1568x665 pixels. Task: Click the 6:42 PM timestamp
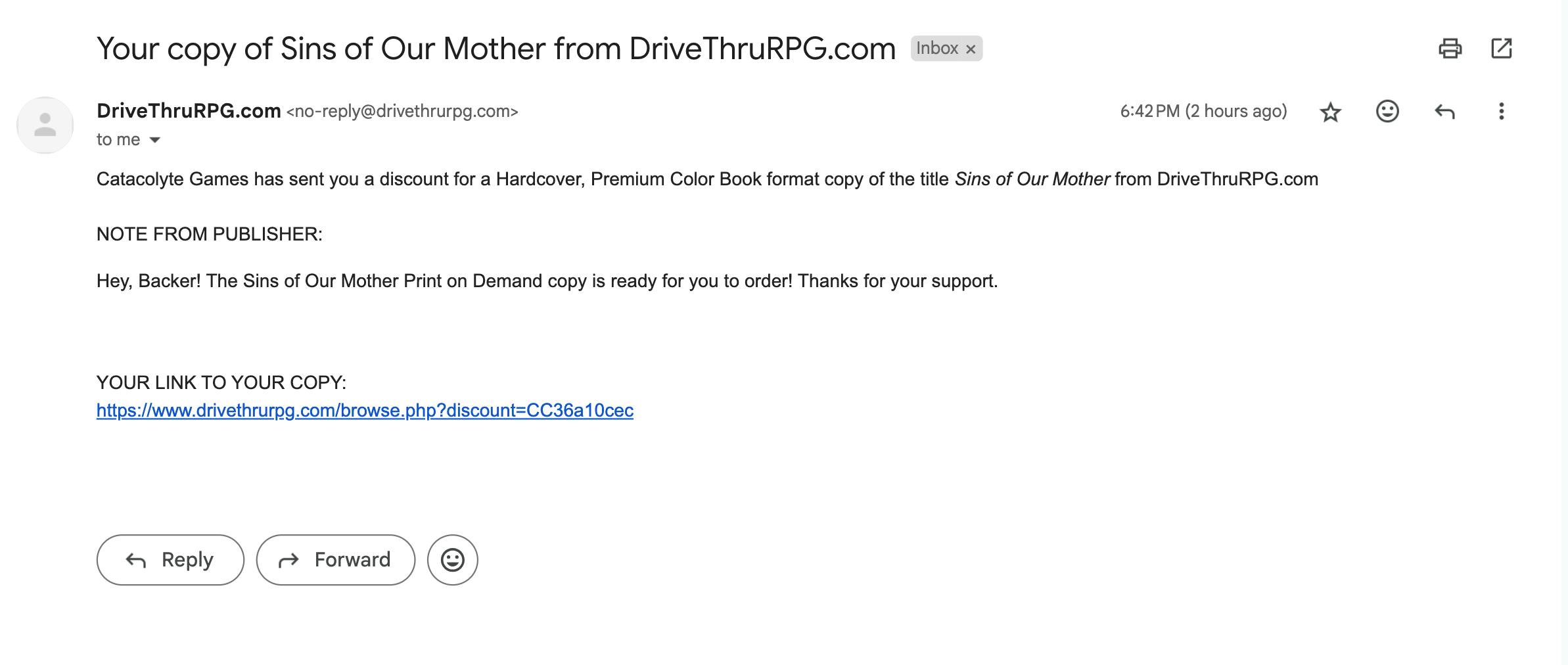click(x=1203, y=111)
